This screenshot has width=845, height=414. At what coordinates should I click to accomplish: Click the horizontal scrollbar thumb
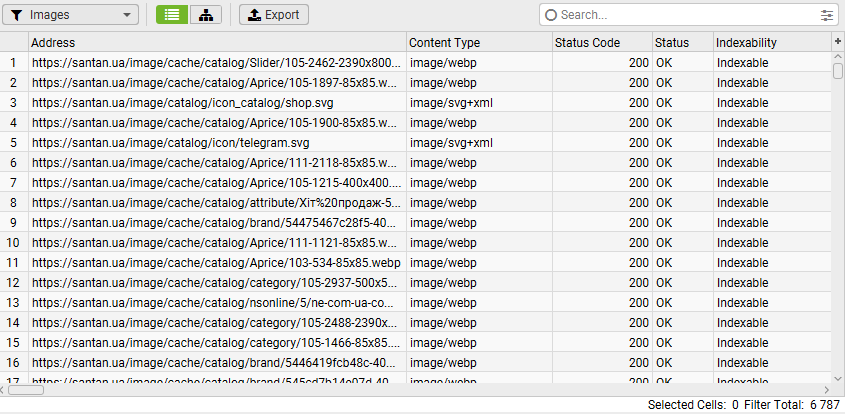click(x=27, y=390)
